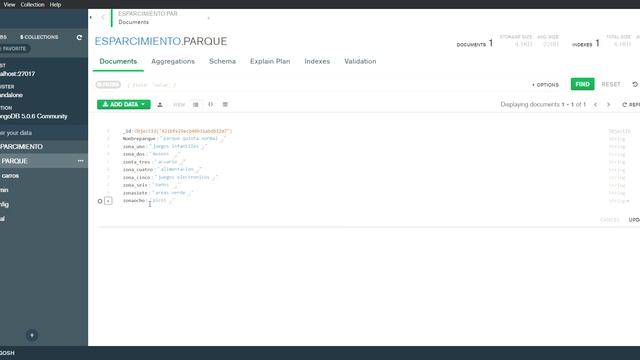The image size is (640, 360).
Task: Open the Help menu
Action: [x=55, y=4]
